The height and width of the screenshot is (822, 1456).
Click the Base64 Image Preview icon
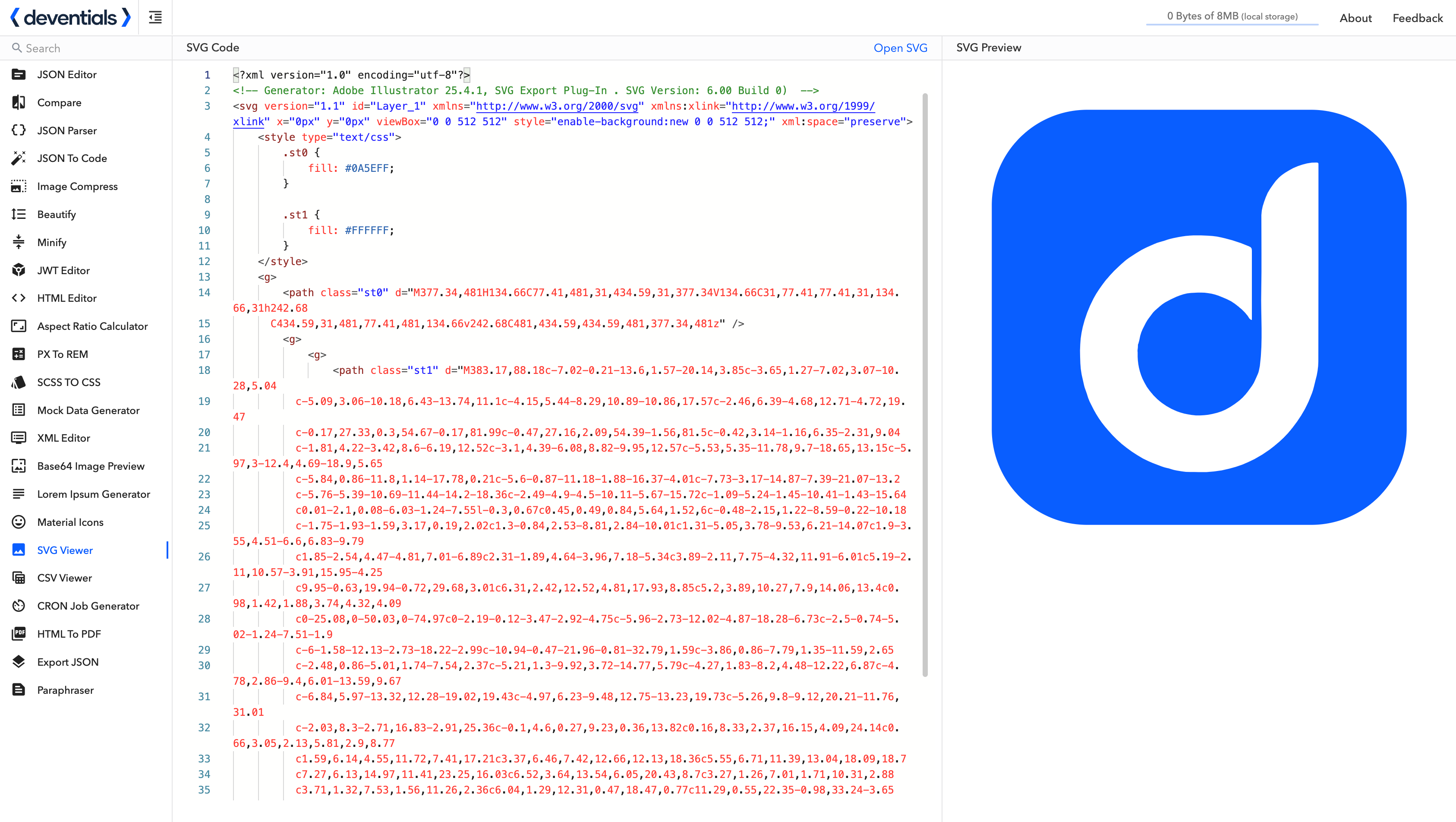pos(19,466)
